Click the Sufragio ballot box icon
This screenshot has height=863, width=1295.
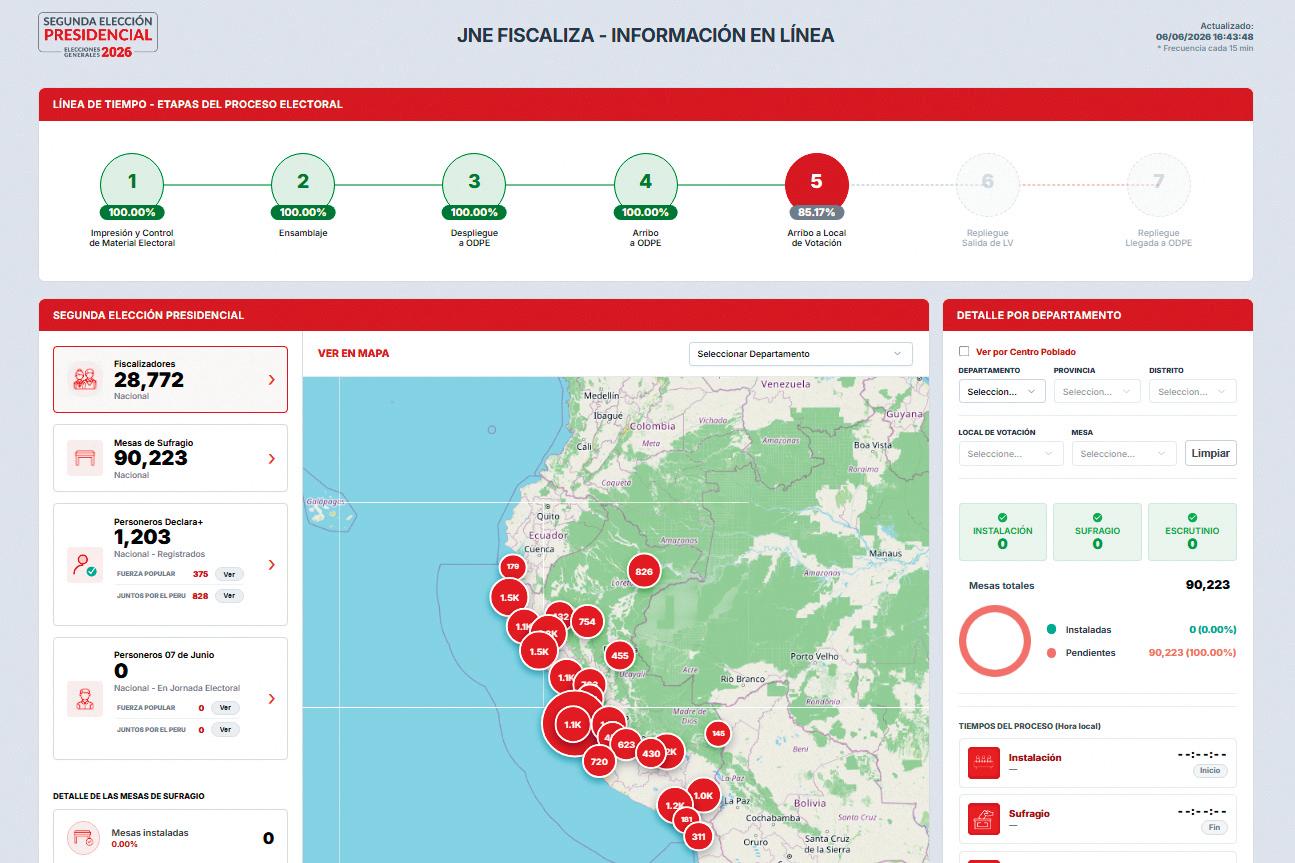[x=984, y=820]
